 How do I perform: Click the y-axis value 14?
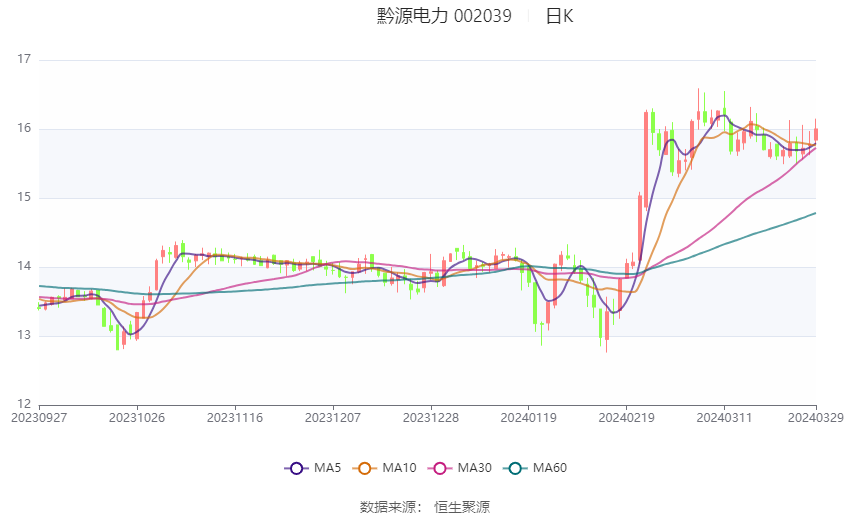coord(24,266)
